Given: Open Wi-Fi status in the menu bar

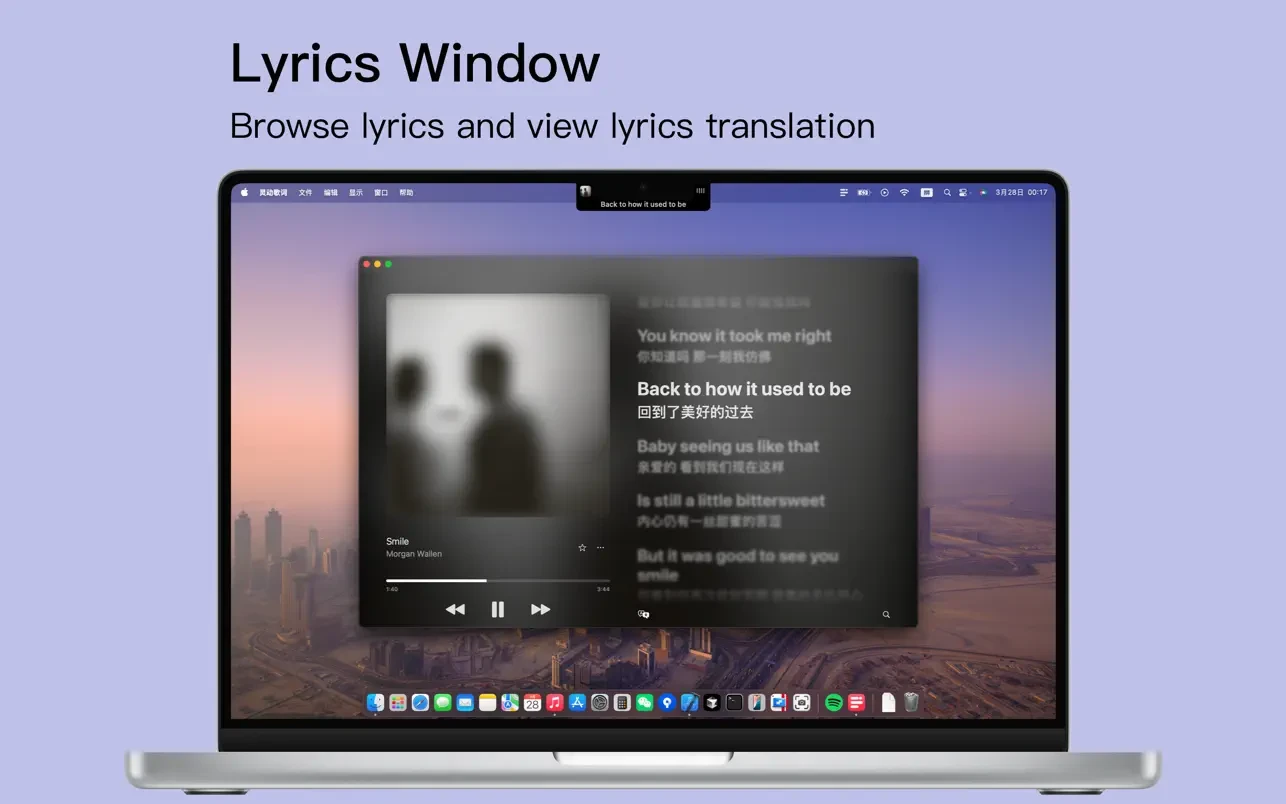Looking at the screenshot, I should 904,193.
